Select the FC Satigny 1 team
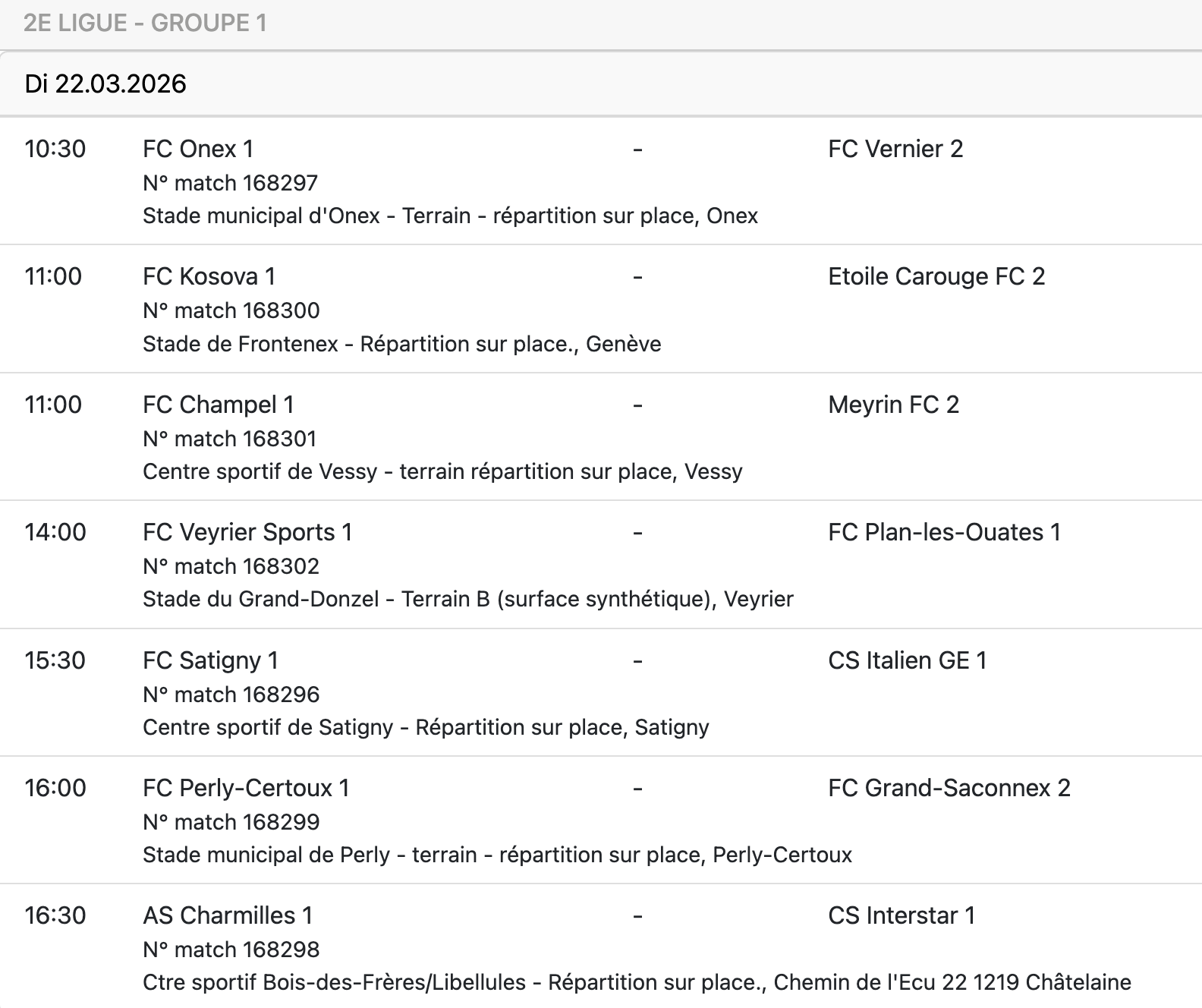The height and width of the screenshot is (1008, 1202). coord(210,660)
